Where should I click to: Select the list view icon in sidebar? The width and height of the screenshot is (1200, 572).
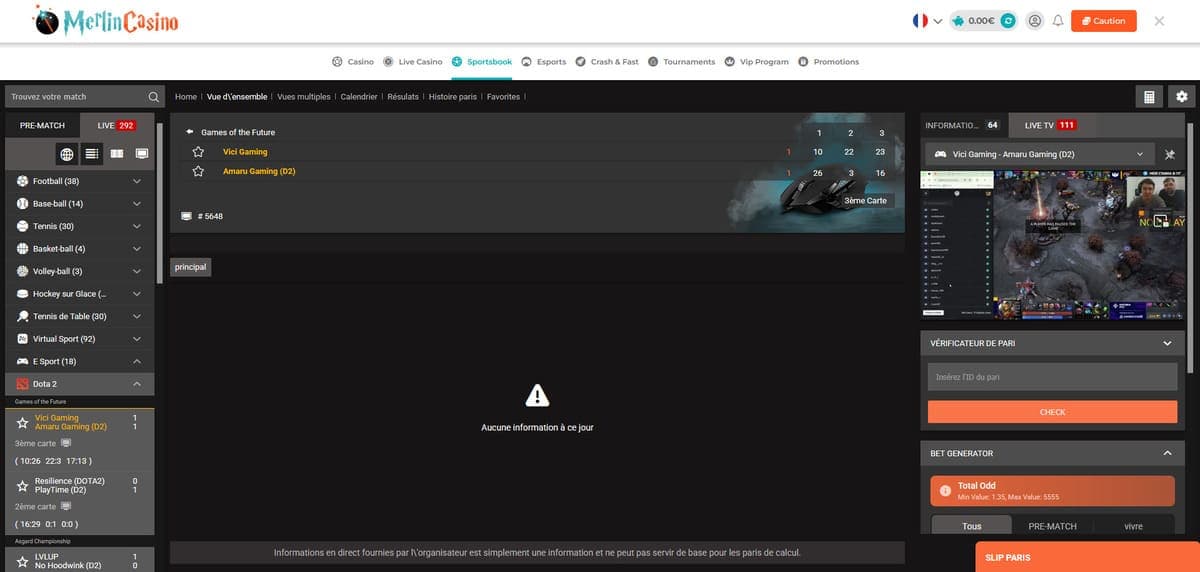(92, 154)
